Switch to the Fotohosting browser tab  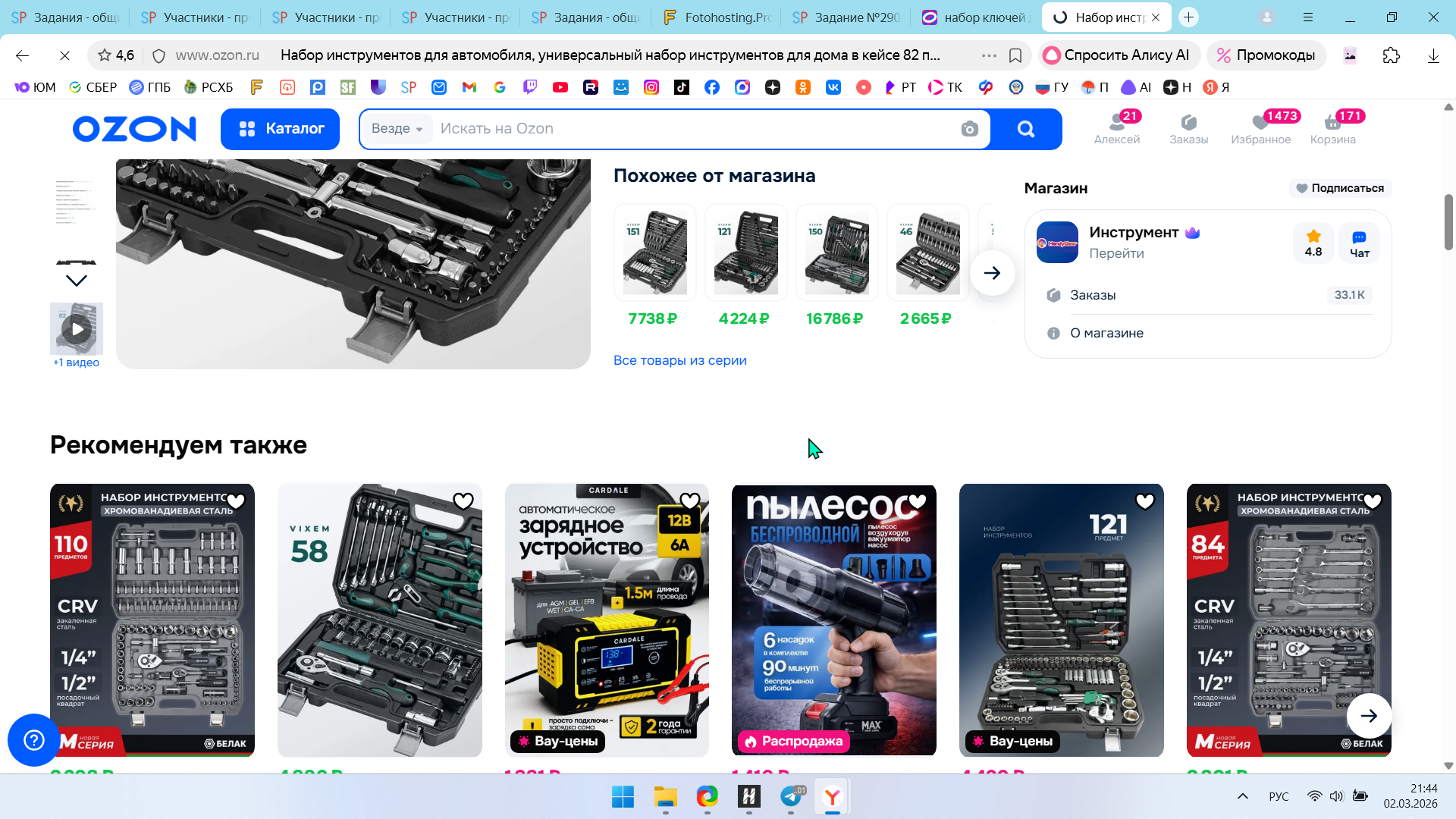click(716, 17)
